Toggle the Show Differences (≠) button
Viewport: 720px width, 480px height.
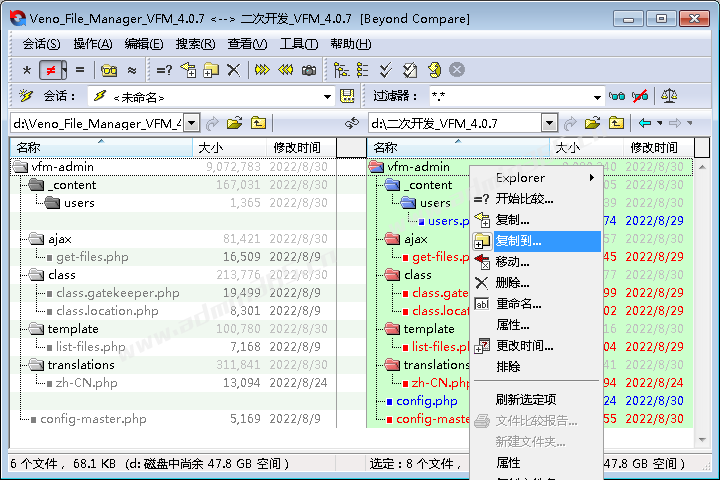pyautogui.click(x=50, y=70)
